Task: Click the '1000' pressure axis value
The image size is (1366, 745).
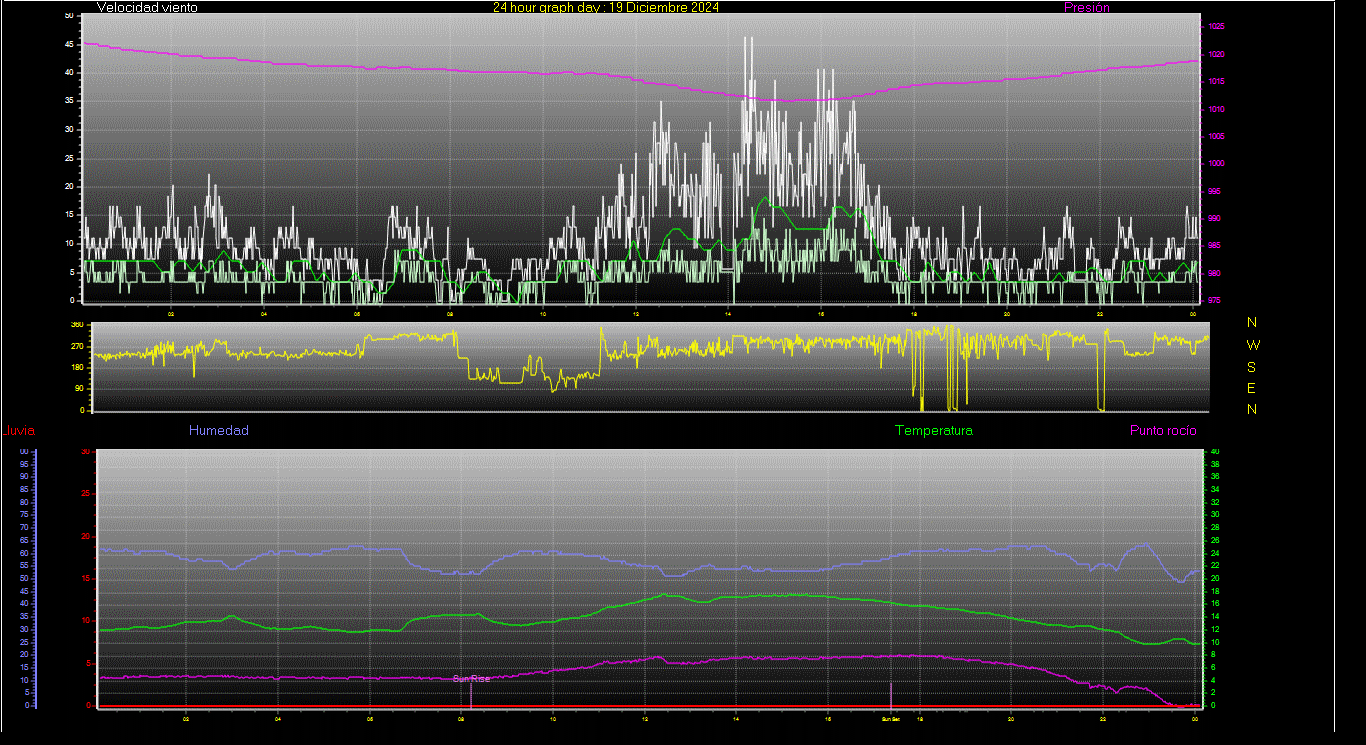Action: [1215, 164]
